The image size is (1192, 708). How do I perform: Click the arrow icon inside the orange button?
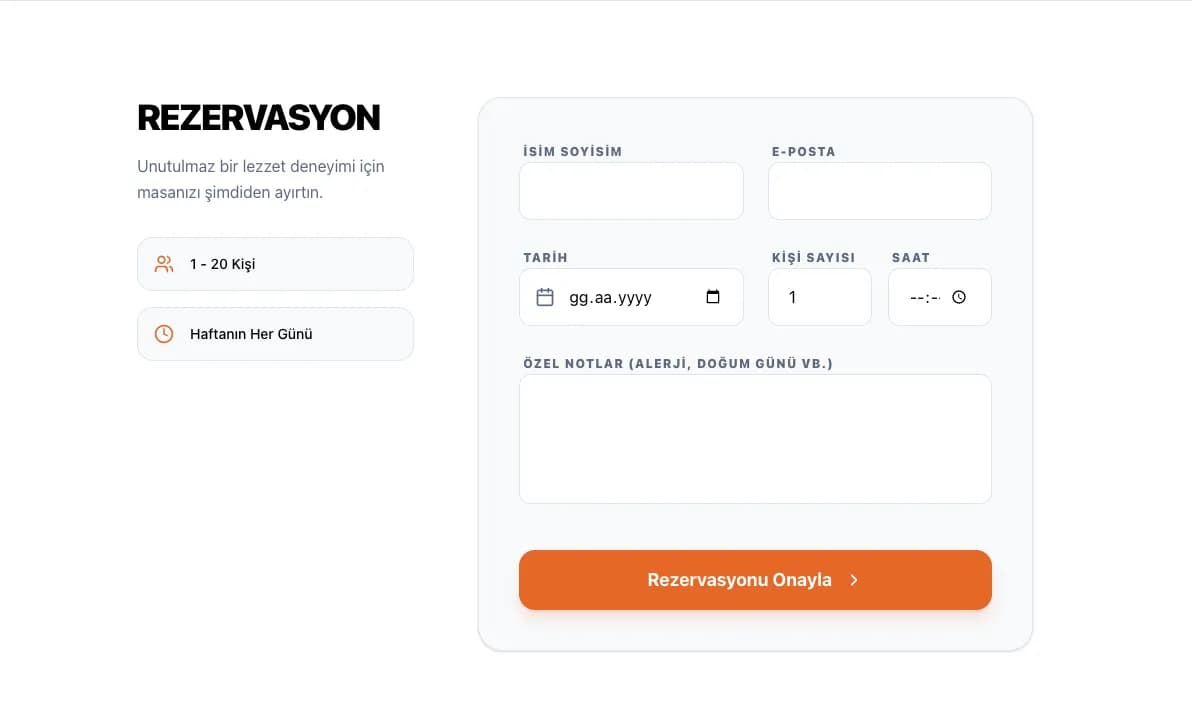[x=854, y=580]
